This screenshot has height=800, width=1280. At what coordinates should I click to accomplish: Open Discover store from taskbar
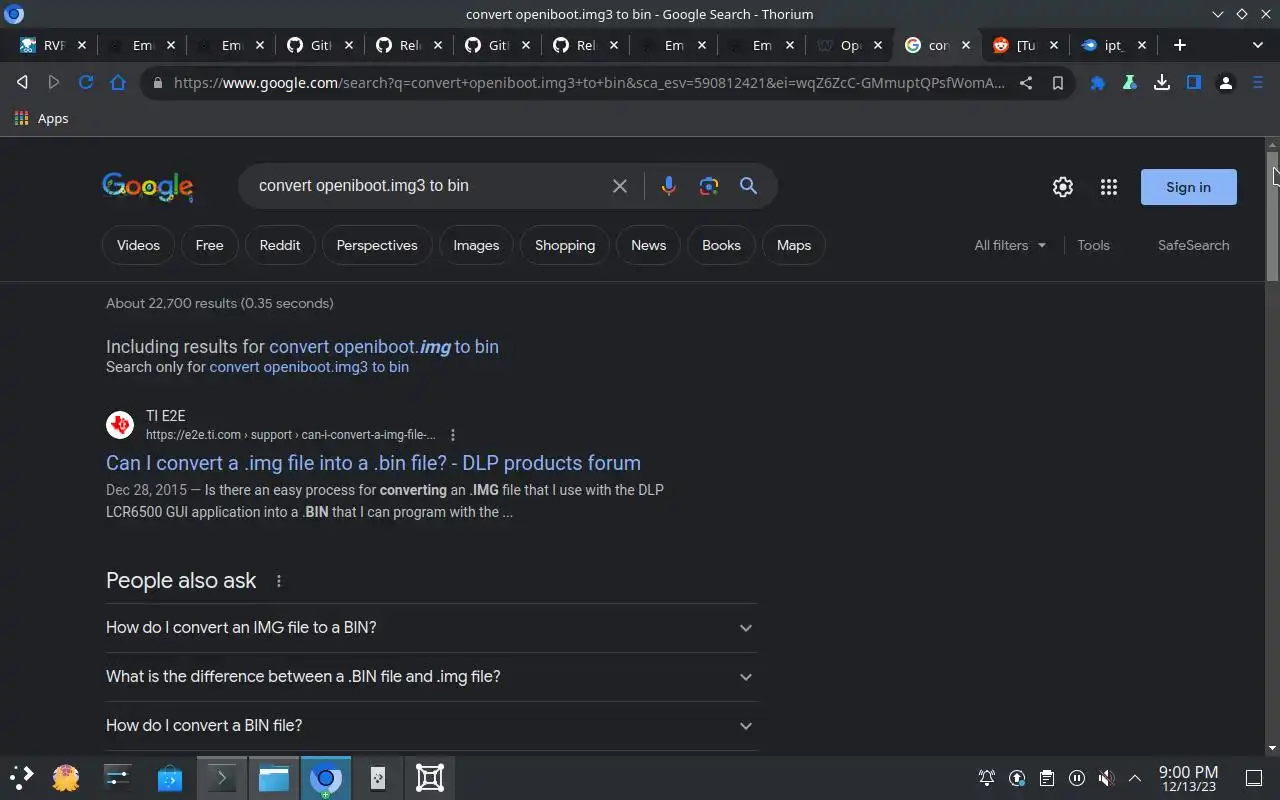pos(169,778)
